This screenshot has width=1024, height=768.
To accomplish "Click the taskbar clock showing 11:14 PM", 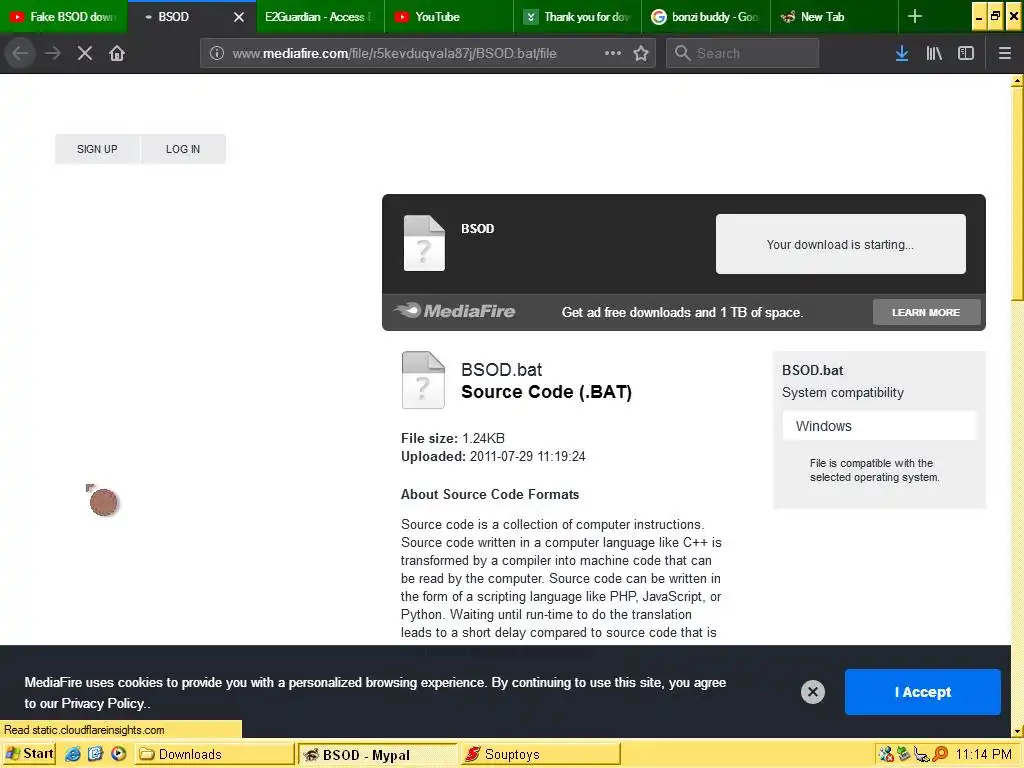I will point(984,754).
